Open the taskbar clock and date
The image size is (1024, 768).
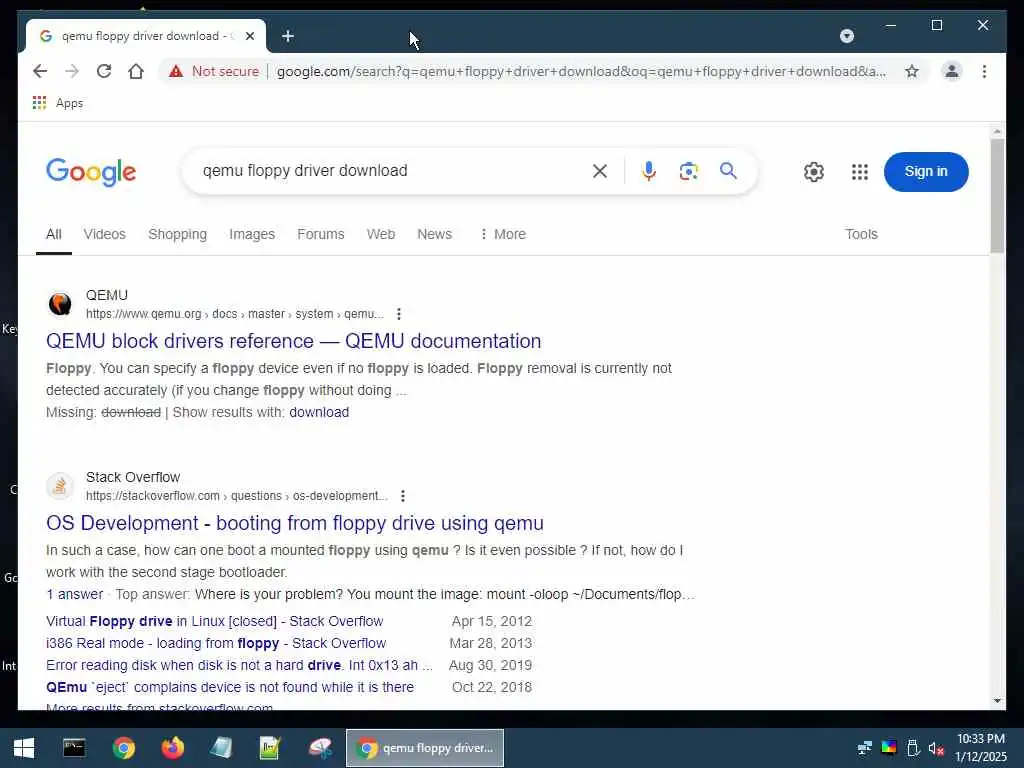981,748
